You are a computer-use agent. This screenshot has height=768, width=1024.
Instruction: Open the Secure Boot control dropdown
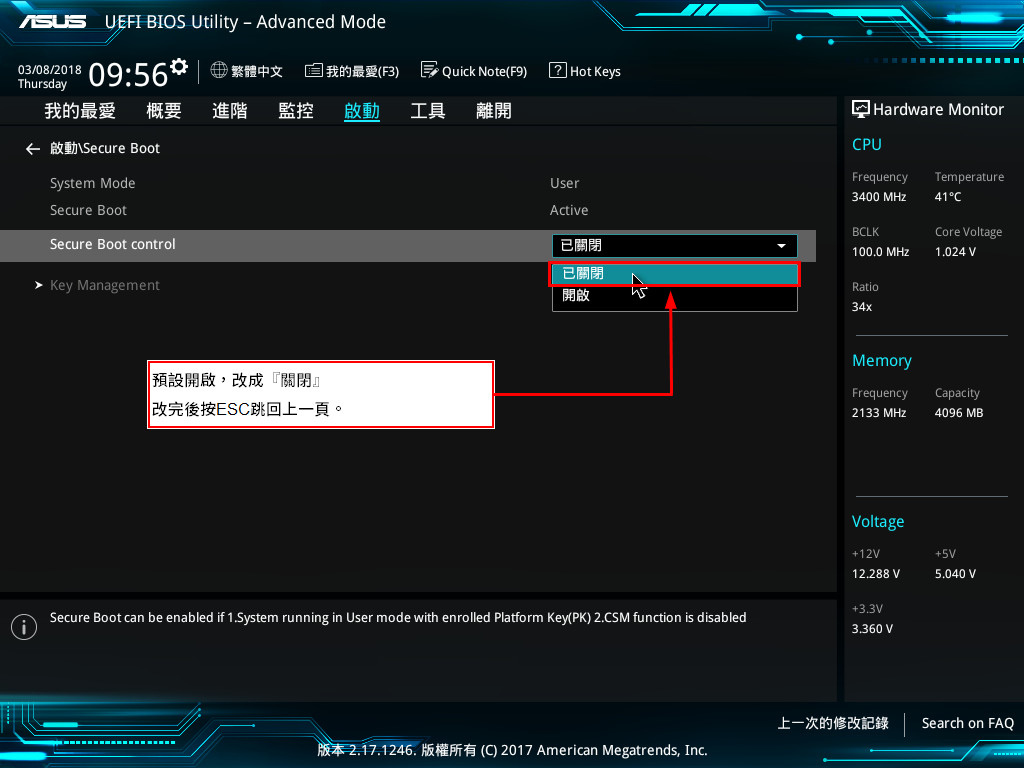point(675,246)
